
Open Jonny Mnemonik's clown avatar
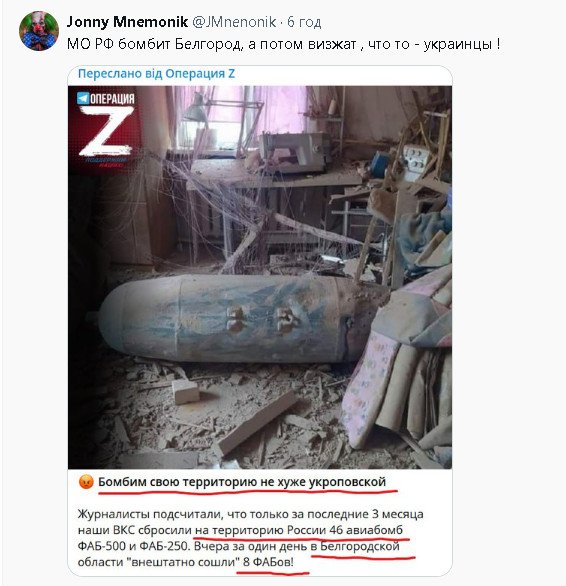pos(39,31)
